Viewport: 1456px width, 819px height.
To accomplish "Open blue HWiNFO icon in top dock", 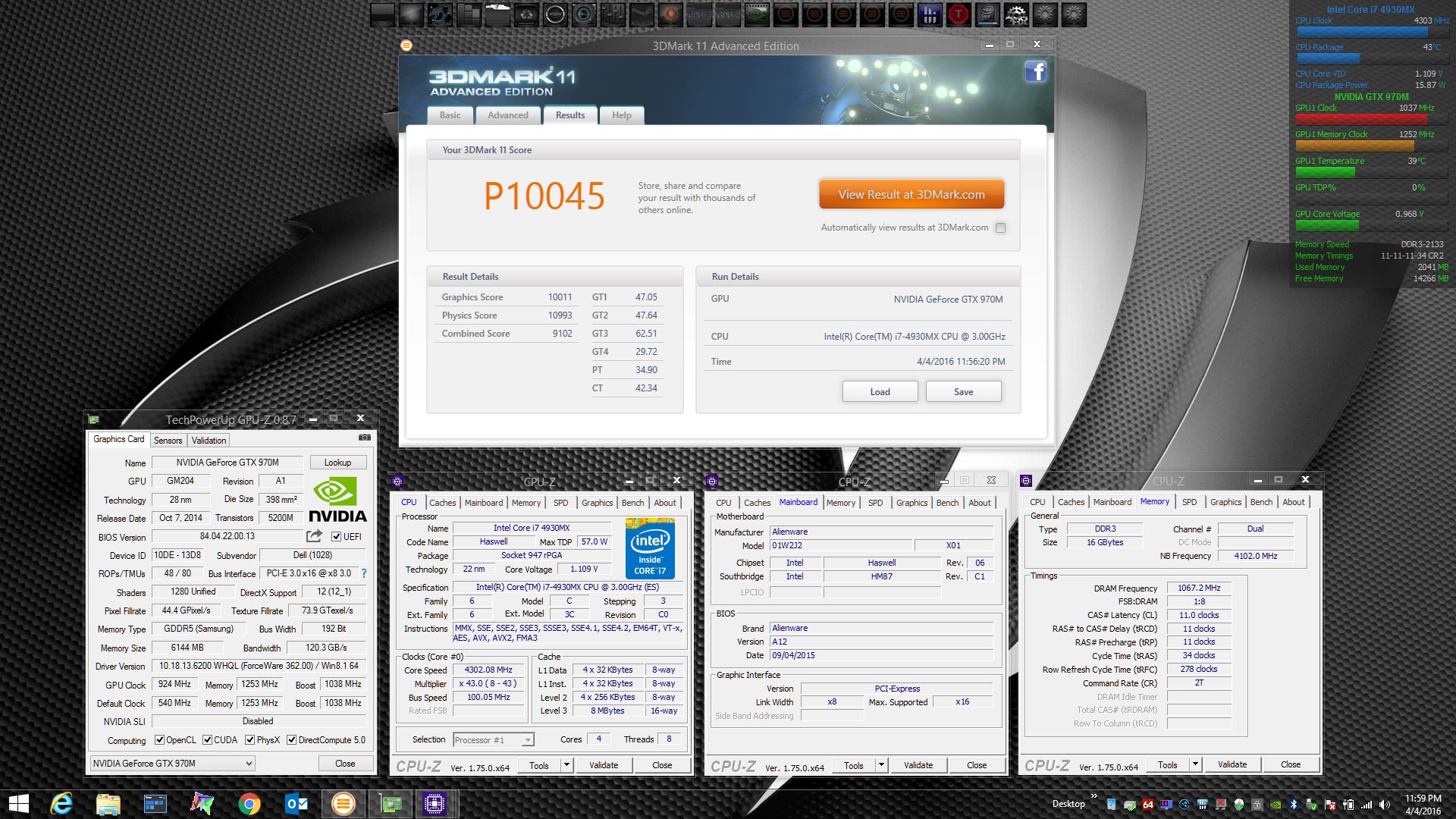I will tap(930, 14).
